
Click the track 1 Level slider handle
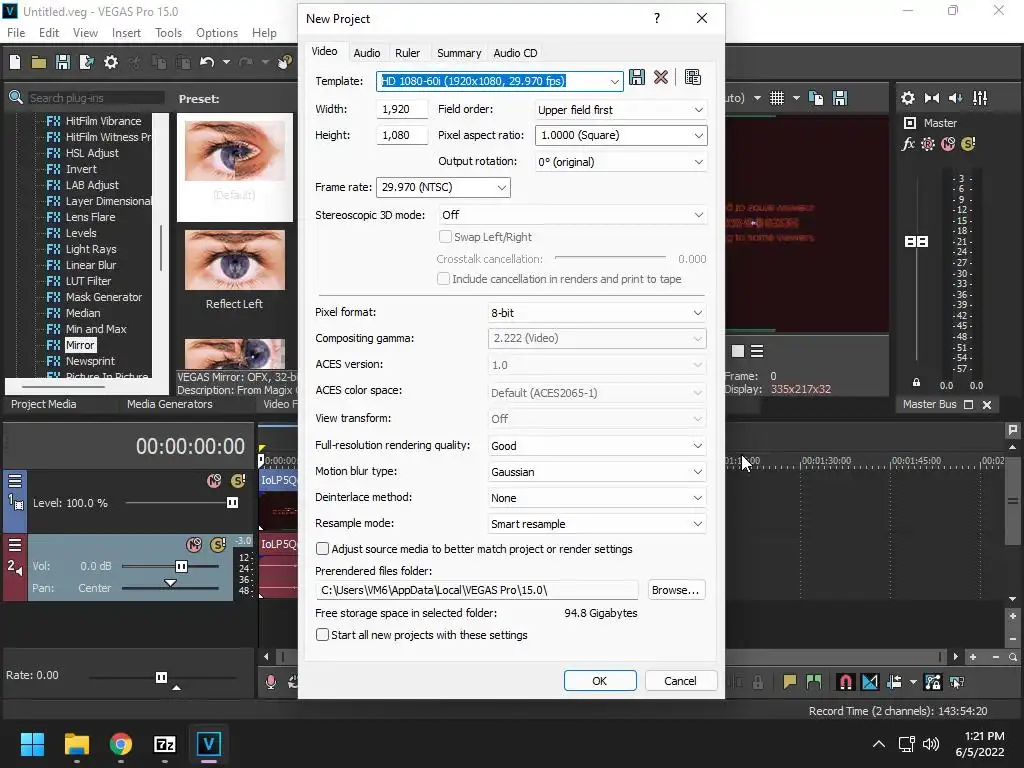point(232,502)
